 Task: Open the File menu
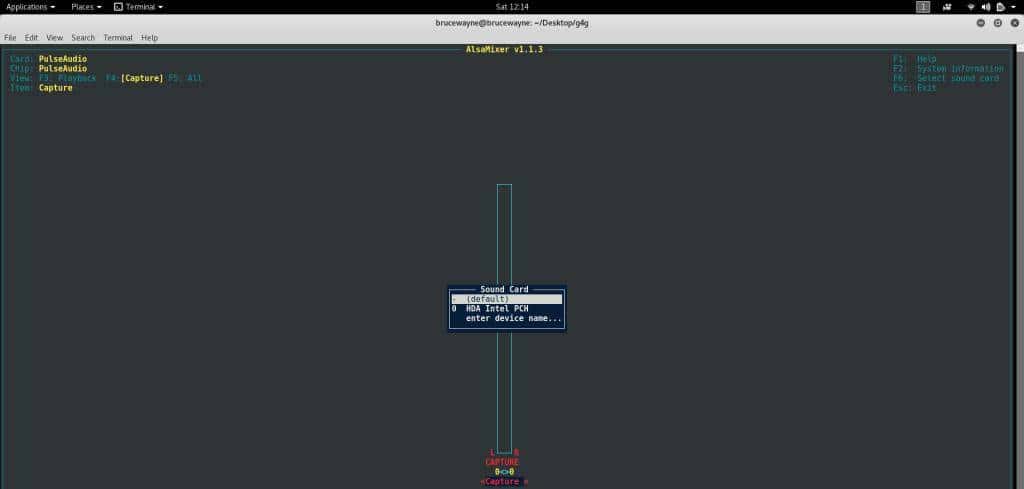10,38
